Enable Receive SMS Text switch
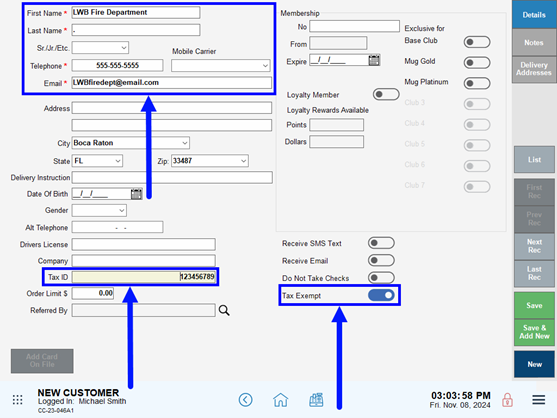The height and width of the screenshot is (418, 557). [x=381, y=243]
